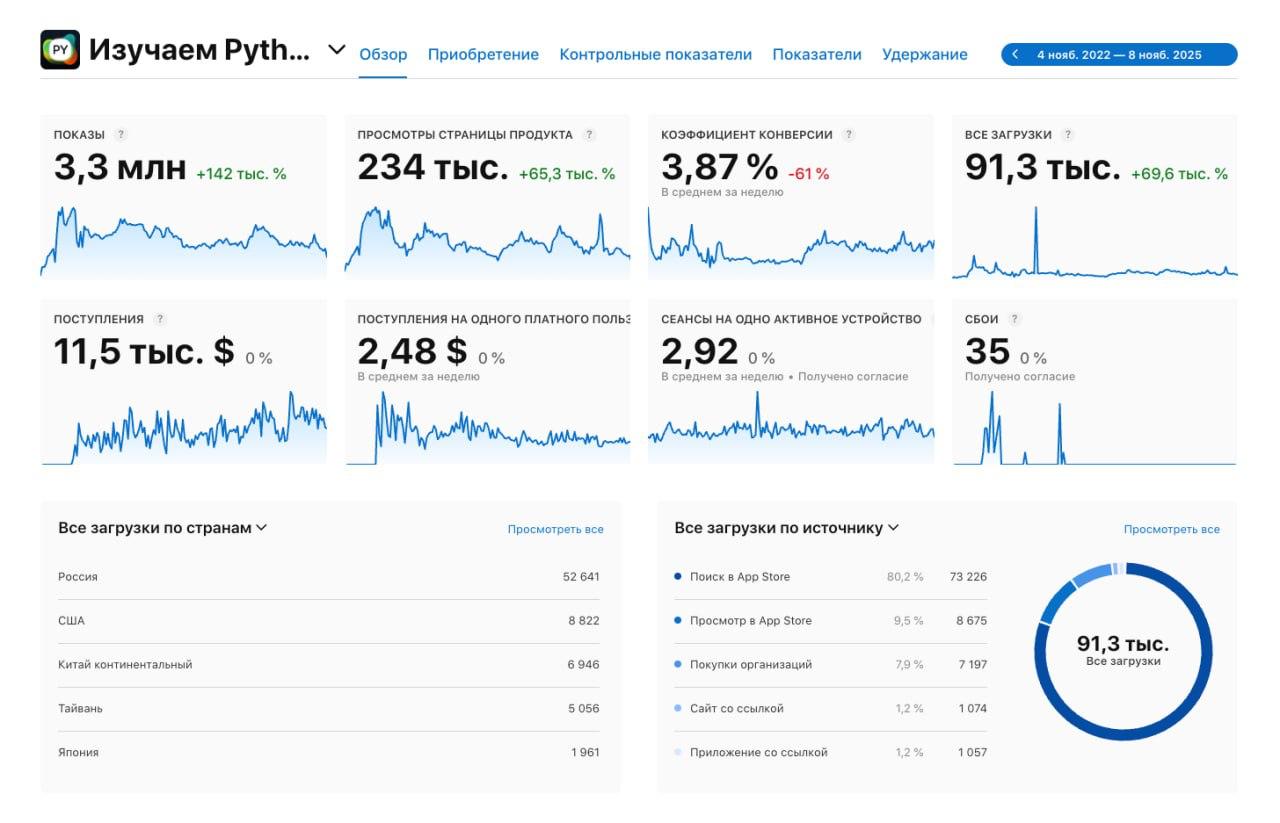Click the question mark beside КОЭФФИЦИЕНТ КОНВЕРСИИ
Viewport: 1280px width, 823px height.
tap(849, 132)
